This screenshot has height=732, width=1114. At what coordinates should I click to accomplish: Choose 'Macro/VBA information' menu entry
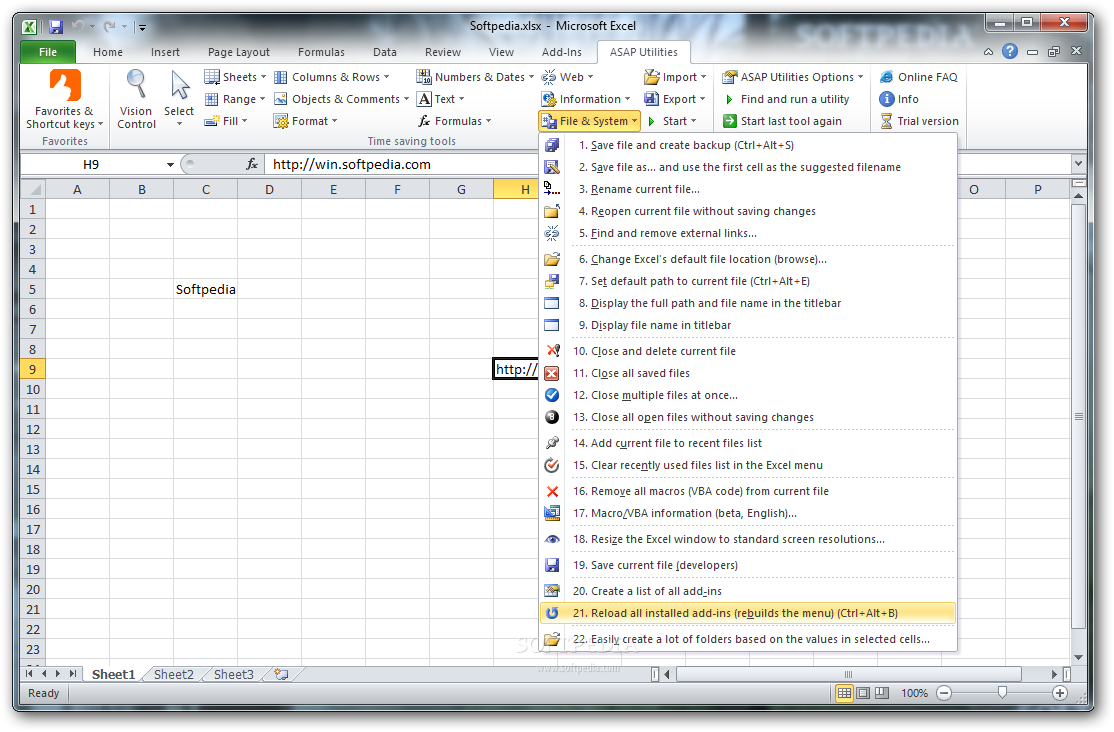748,513
